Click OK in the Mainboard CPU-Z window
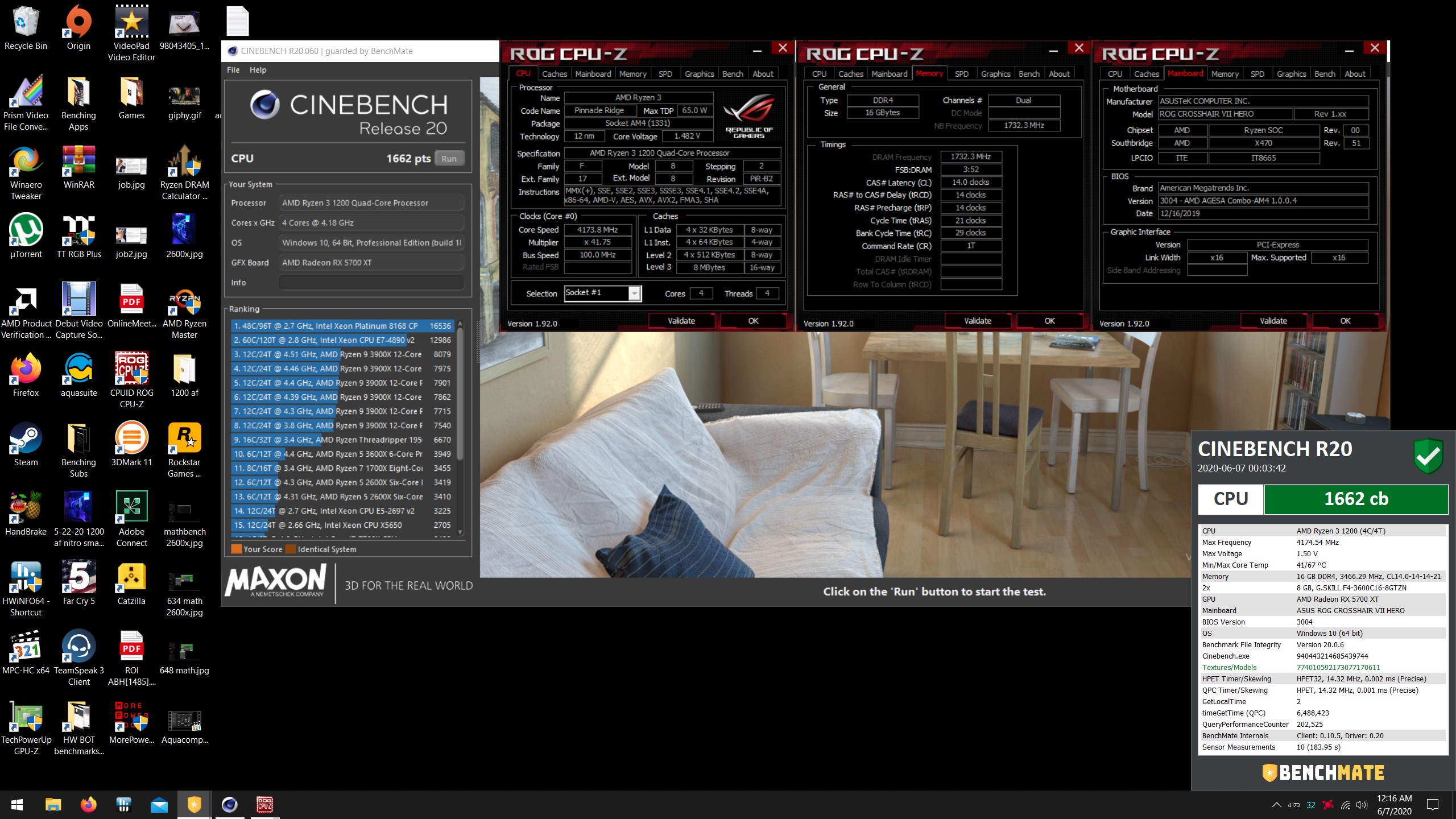 (1345, 321)
